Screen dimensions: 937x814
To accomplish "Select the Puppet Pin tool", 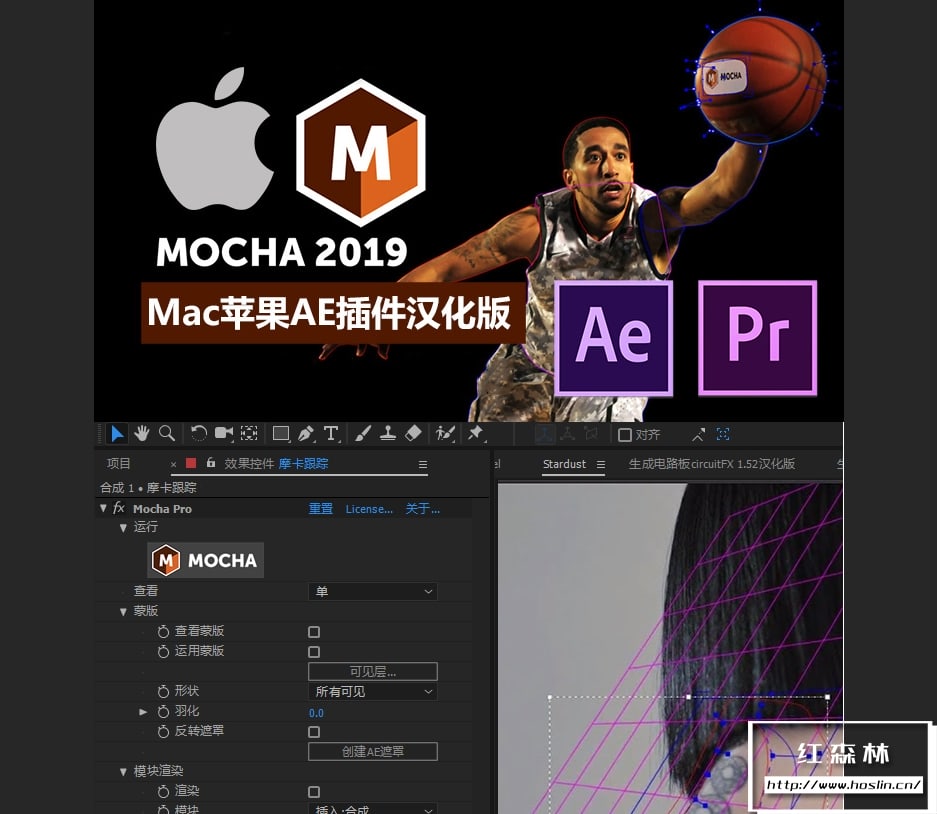I will click(476, 433).
